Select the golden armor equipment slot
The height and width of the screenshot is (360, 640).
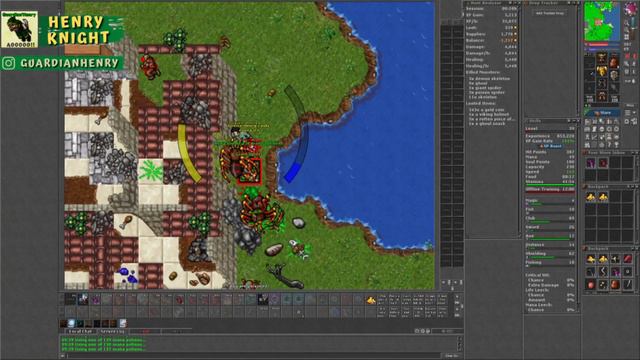coord(602,71)
